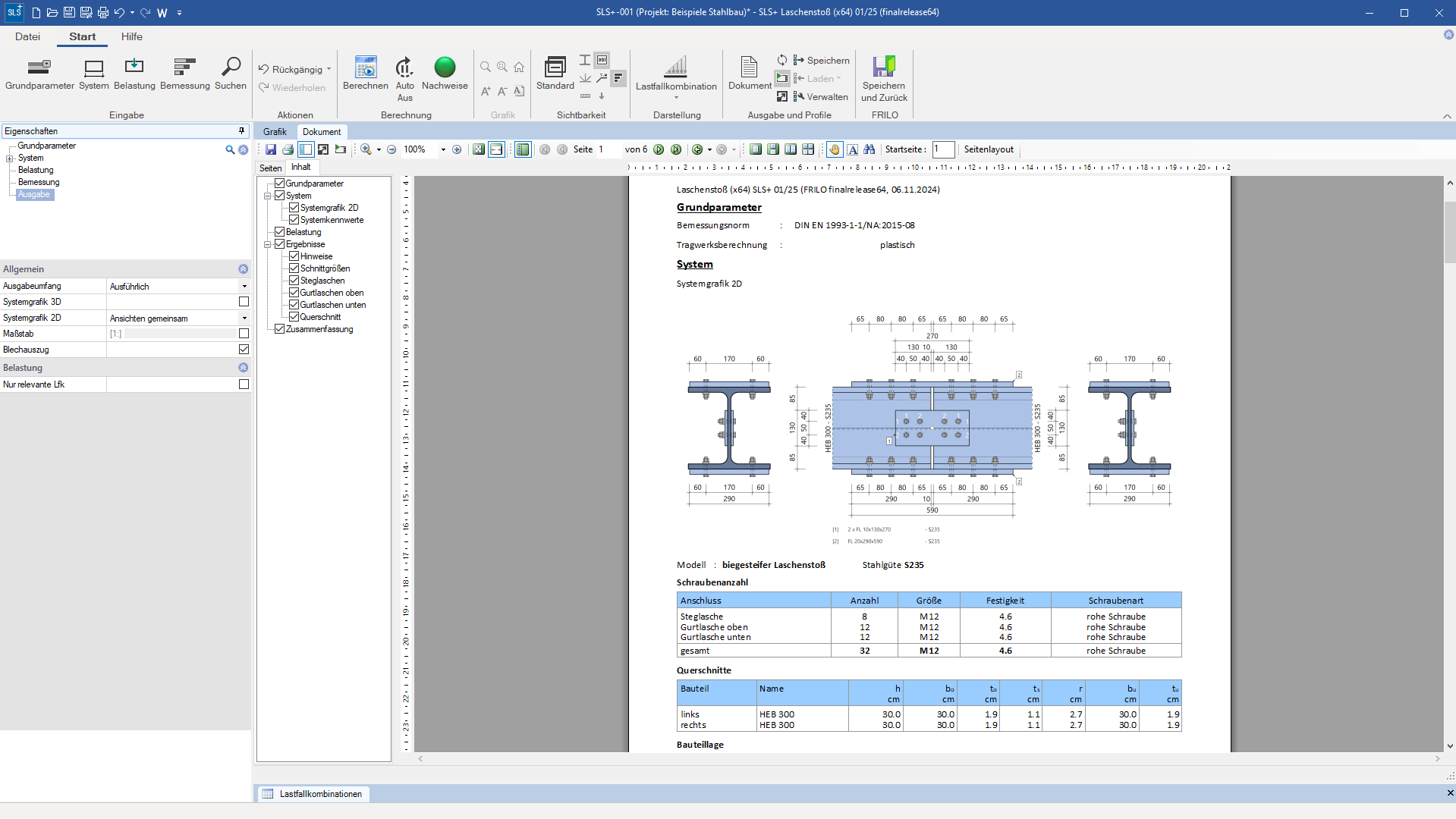This screenshot has width=1456, height=819.
Task: Select the Inhalt tab
Action: [301, 167]
